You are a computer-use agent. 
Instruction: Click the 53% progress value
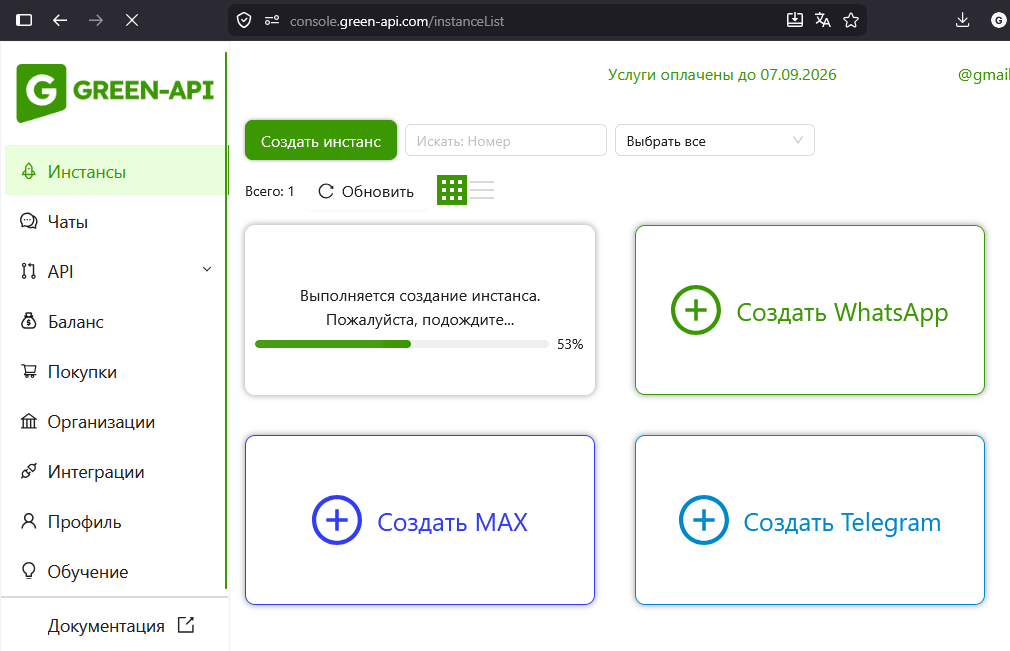(570, 344)
